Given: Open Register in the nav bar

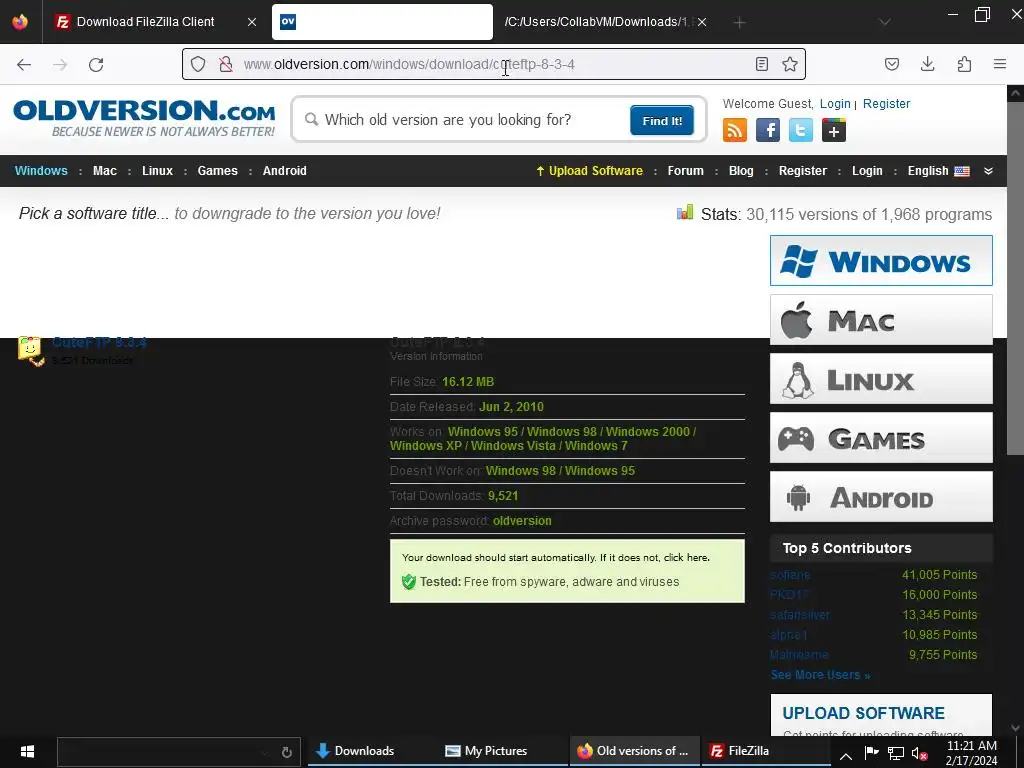Looking at the screenshot, I should pos(803,170).
